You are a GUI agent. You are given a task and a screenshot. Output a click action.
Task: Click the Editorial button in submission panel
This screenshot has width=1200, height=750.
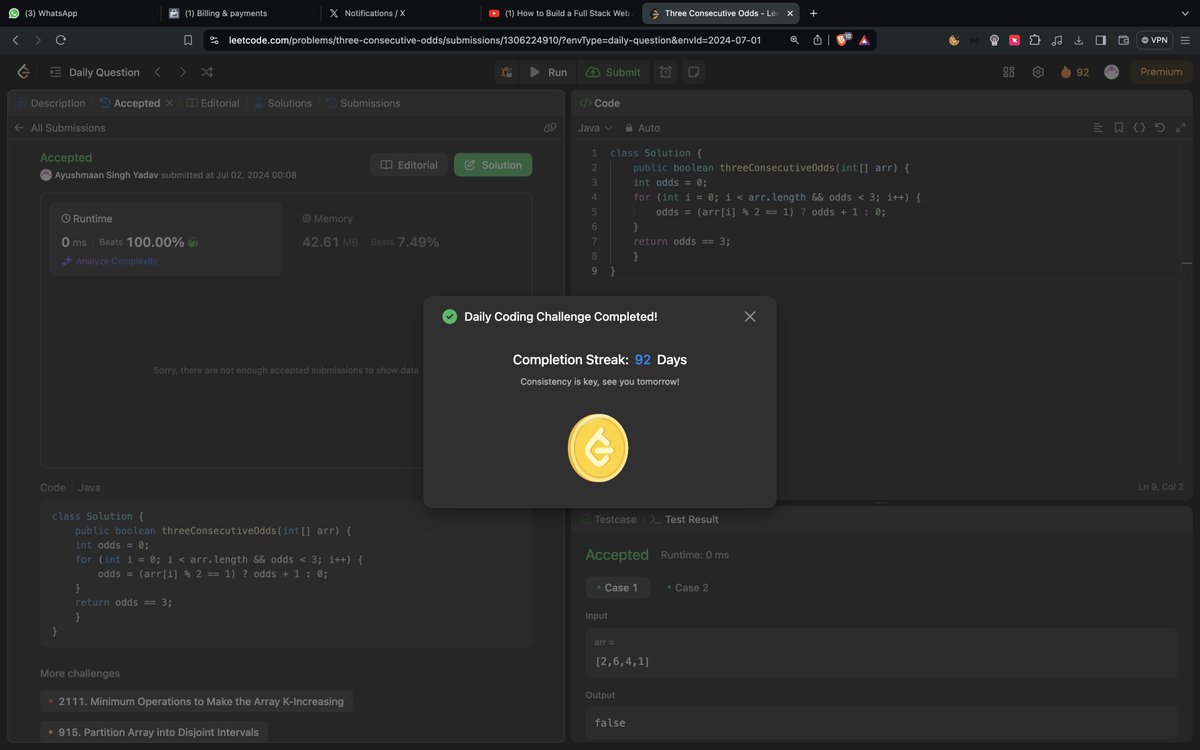[x=408, y=165]
